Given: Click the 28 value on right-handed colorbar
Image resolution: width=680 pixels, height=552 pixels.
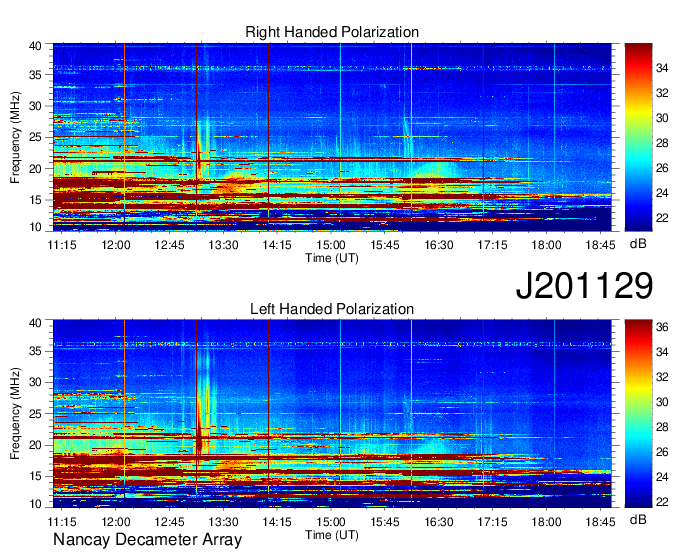Looking at the screenshot, I should tap(662, 143).
